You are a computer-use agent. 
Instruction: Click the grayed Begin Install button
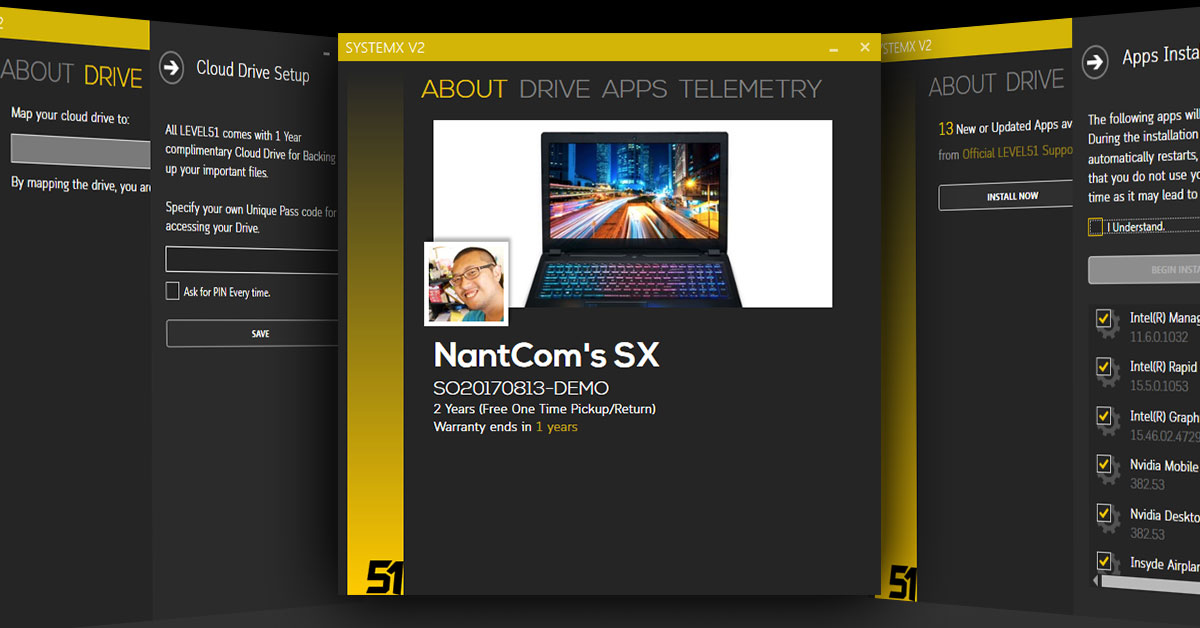tap(1144, 270)
